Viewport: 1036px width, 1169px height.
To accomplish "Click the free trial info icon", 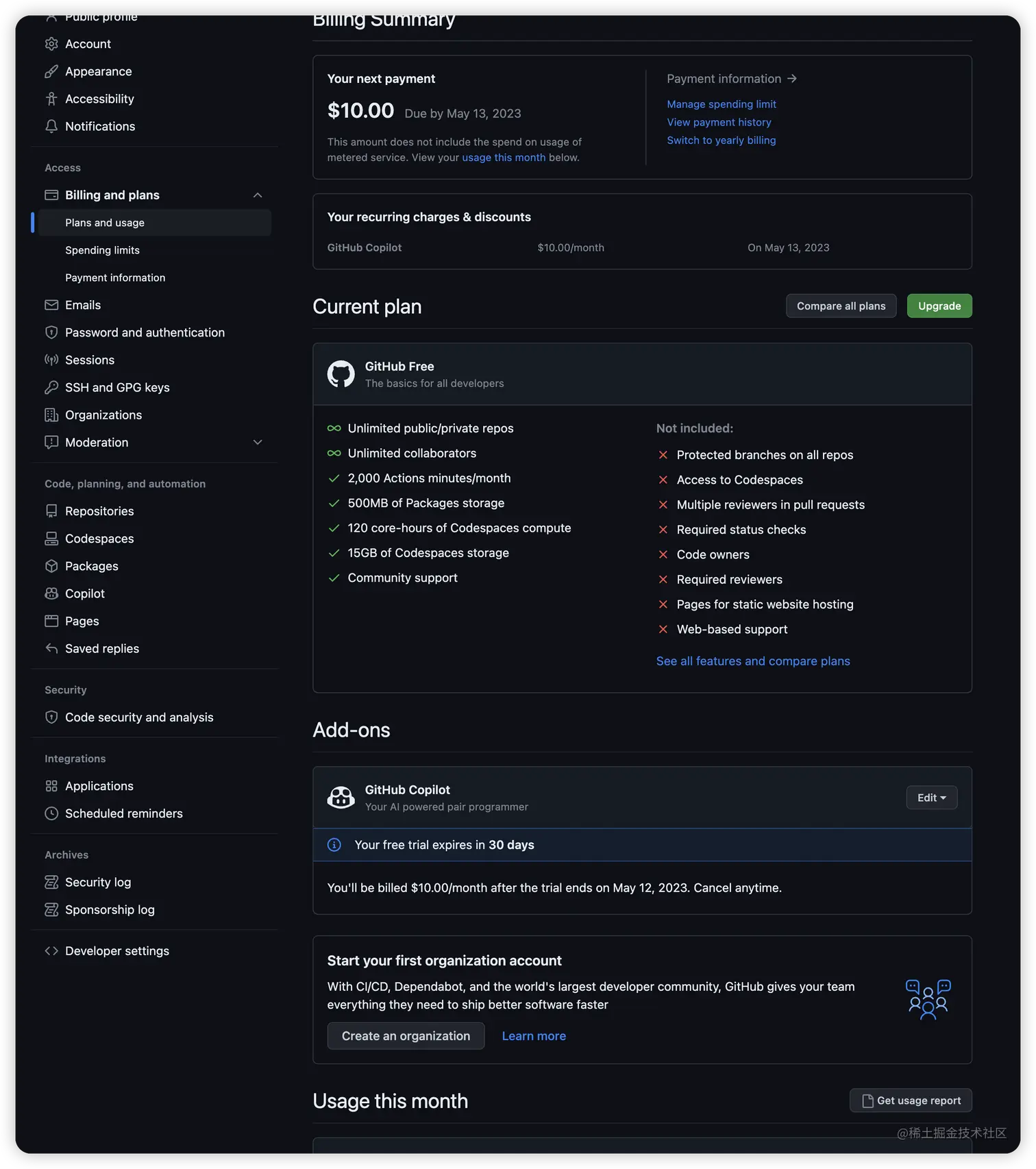I will [x=334, y=845].
